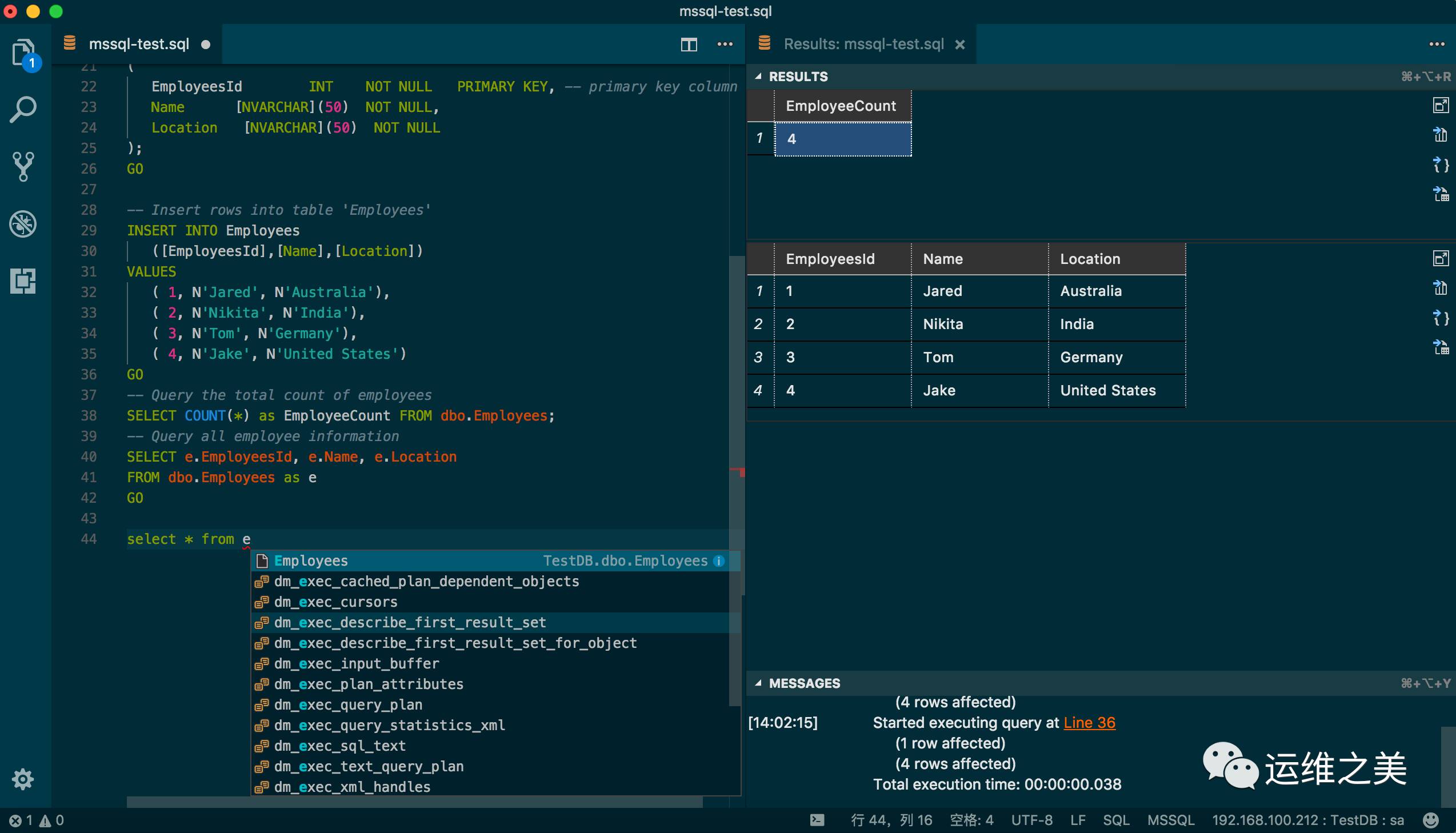
Task: Open the Debug view in activity bar
Action: tap(23, 224)
